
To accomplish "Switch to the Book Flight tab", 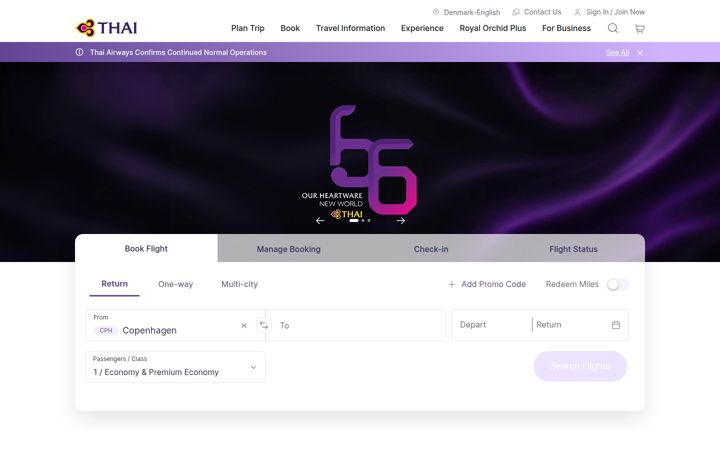I will click(x=146, y=248).
